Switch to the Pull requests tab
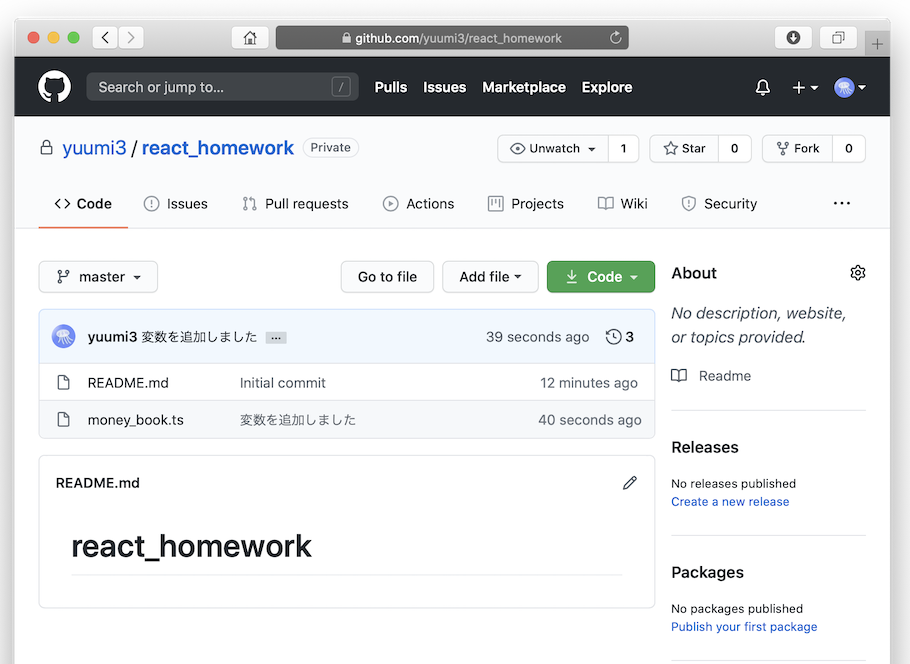This screenshot has height=664, width=910. (x=295, y=204)
